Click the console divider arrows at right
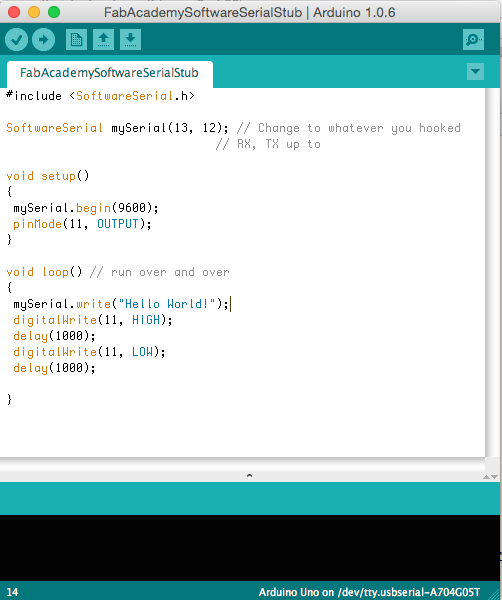This screenshot has width=502, height=600. [490, 477]
